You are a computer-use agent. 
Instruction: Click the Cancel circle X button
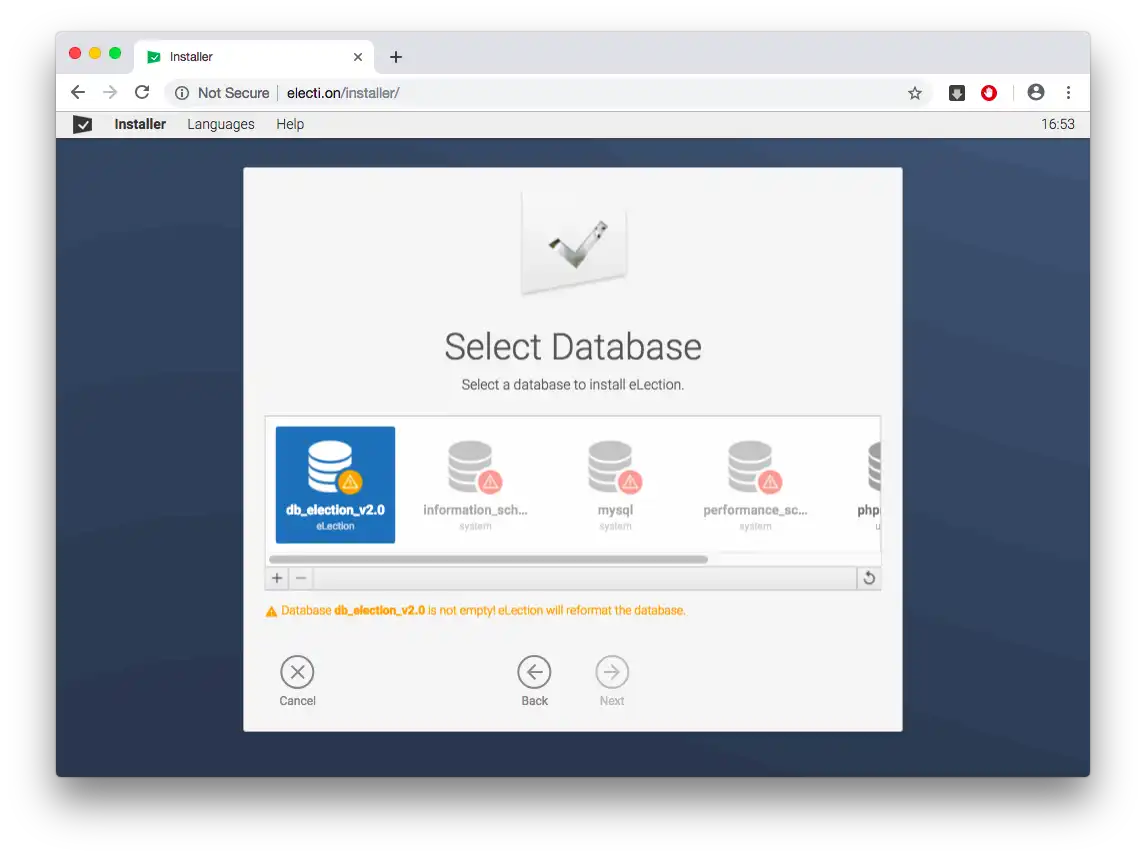(x=297, y=672)
